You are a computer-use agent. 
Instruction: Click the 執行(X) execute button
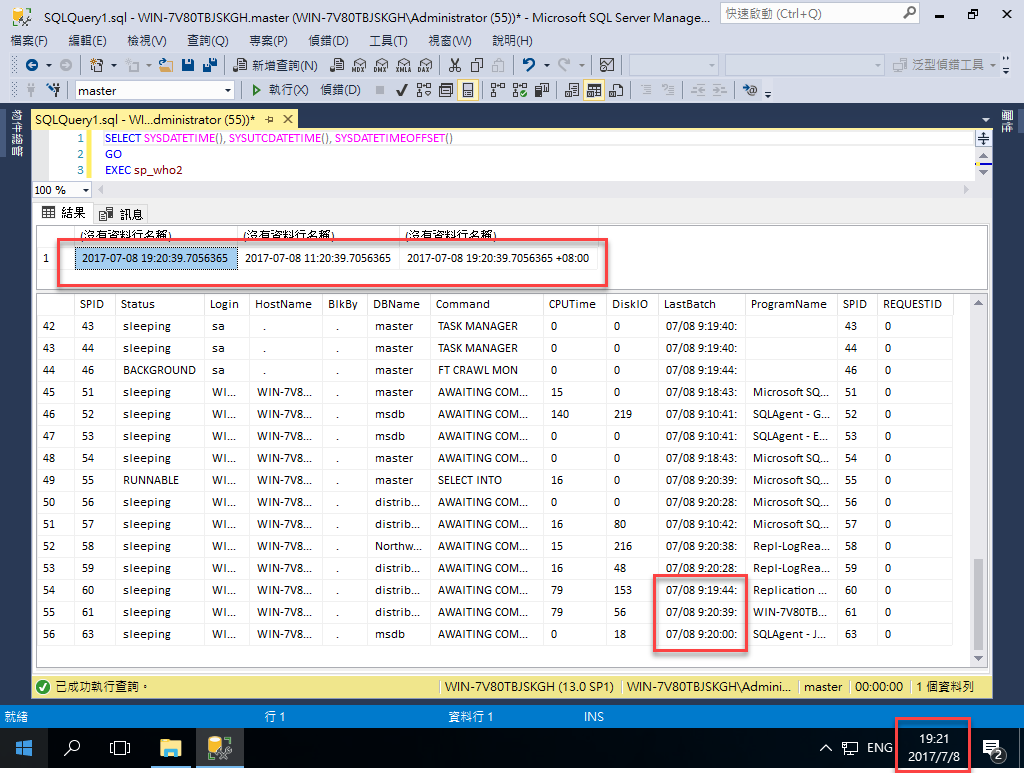[x=280, y=89]
